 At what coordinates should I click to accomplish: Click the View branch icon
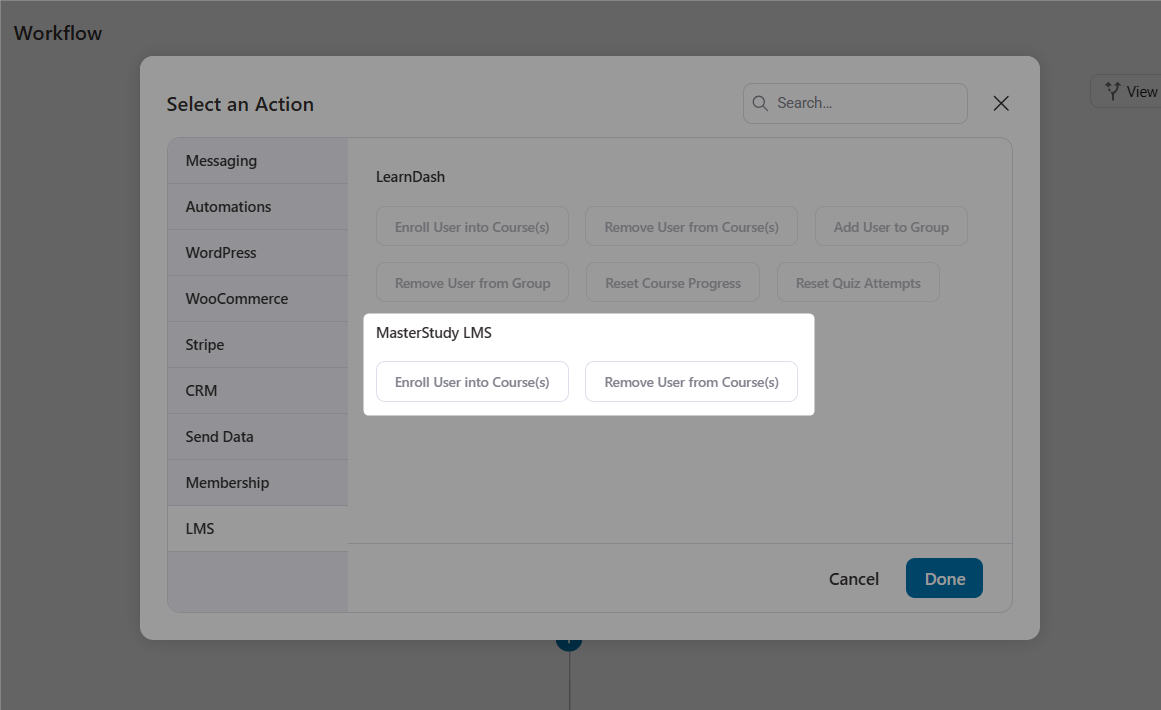(x=1112, y=91)
